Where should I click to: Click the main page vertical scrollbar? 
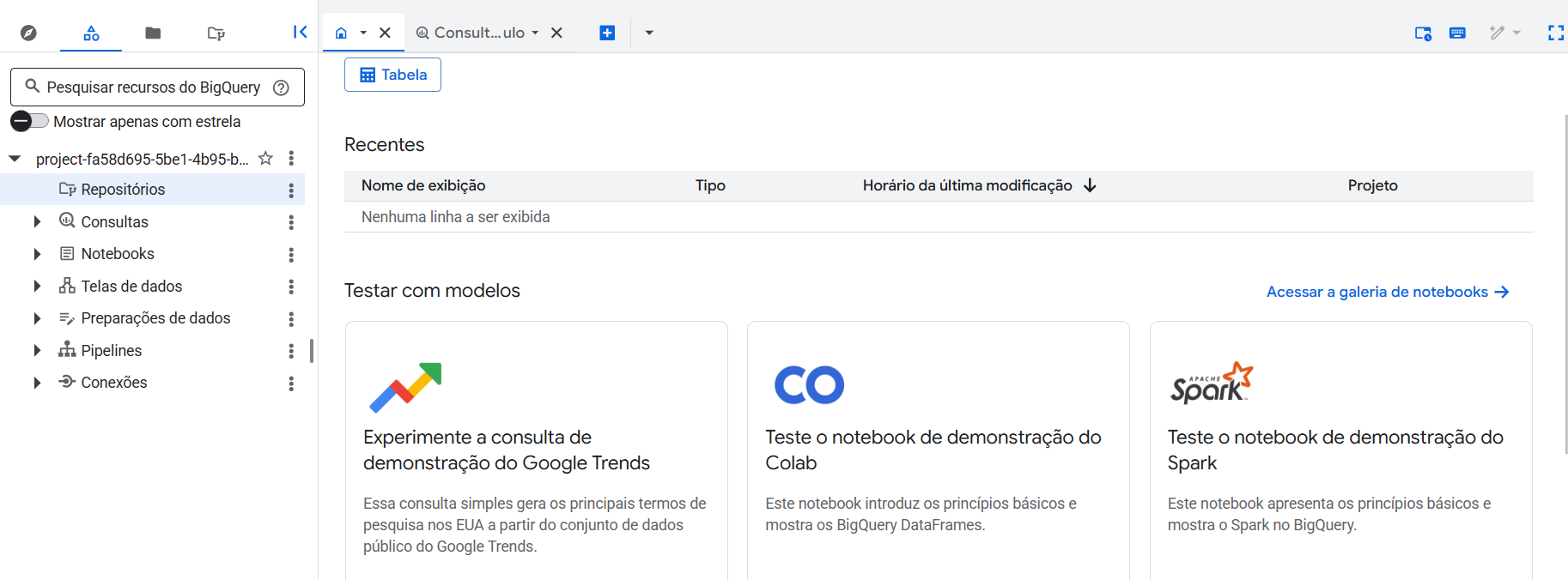click(1565, 283)
